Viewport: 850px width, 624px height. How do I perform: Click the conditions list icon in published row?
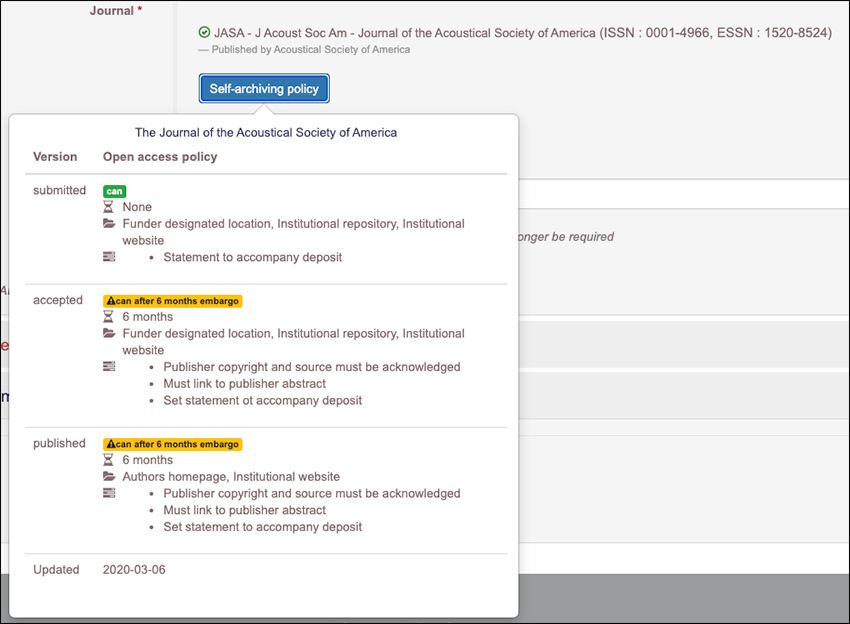[x=109, y=493]
